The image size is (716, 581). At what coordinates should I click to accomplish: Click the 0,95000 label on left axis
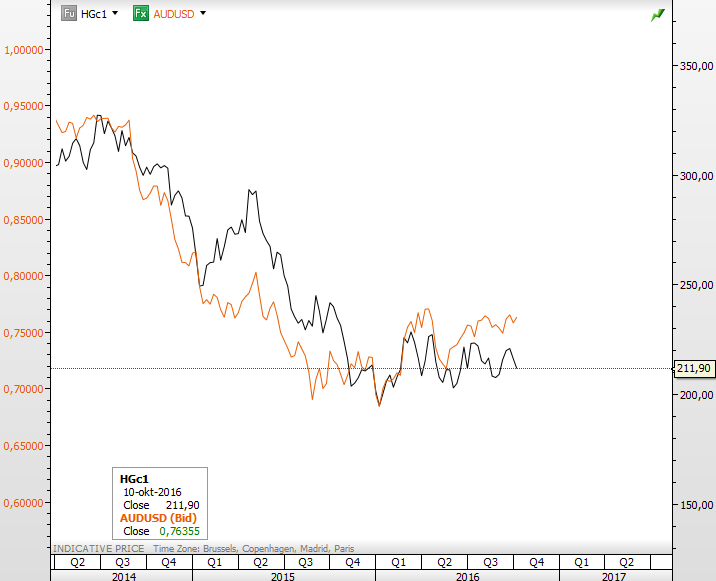[x=25, y=106]
